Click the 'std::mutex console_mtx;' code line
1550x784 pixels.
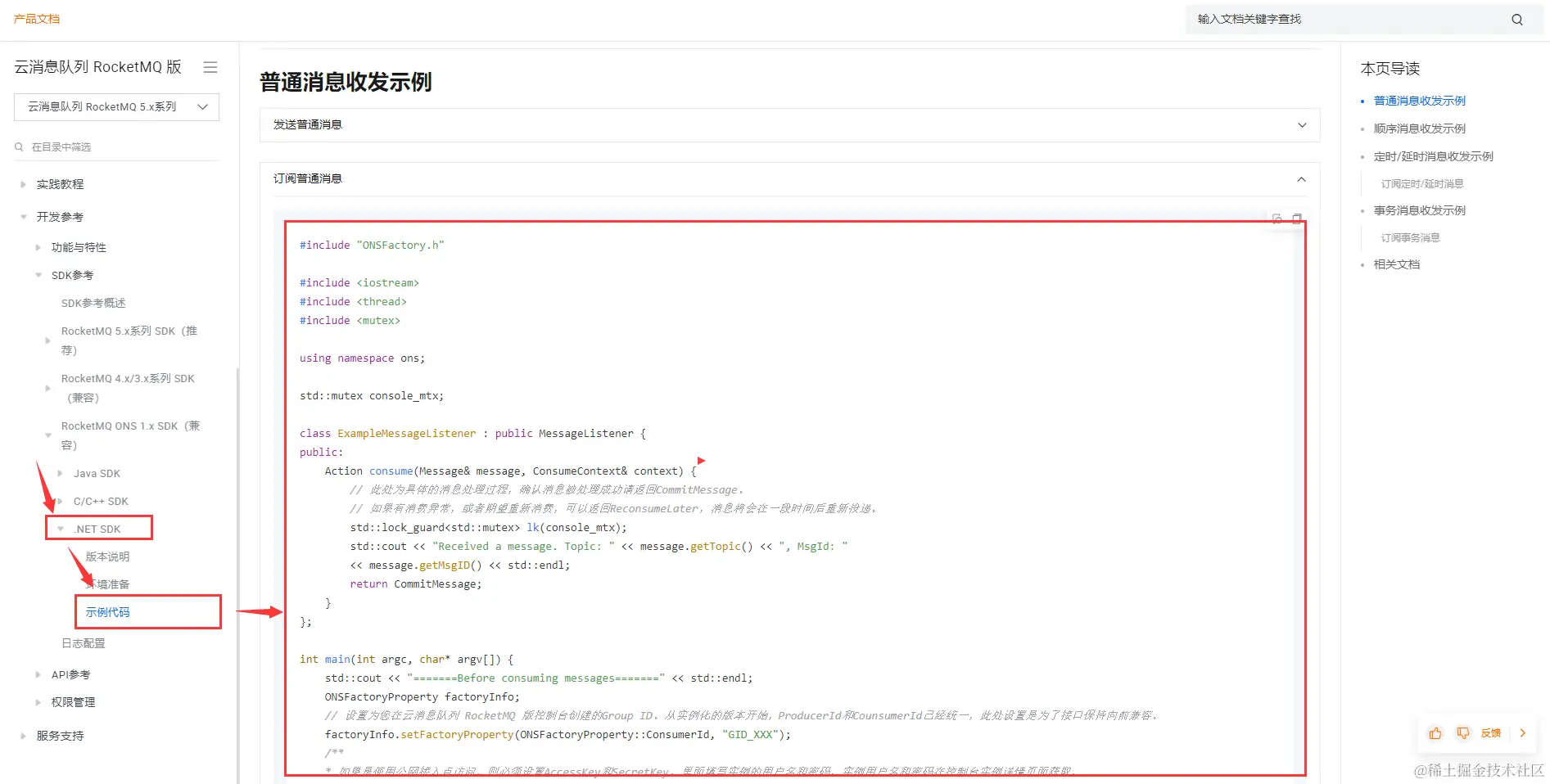click(x=372, y=396)
